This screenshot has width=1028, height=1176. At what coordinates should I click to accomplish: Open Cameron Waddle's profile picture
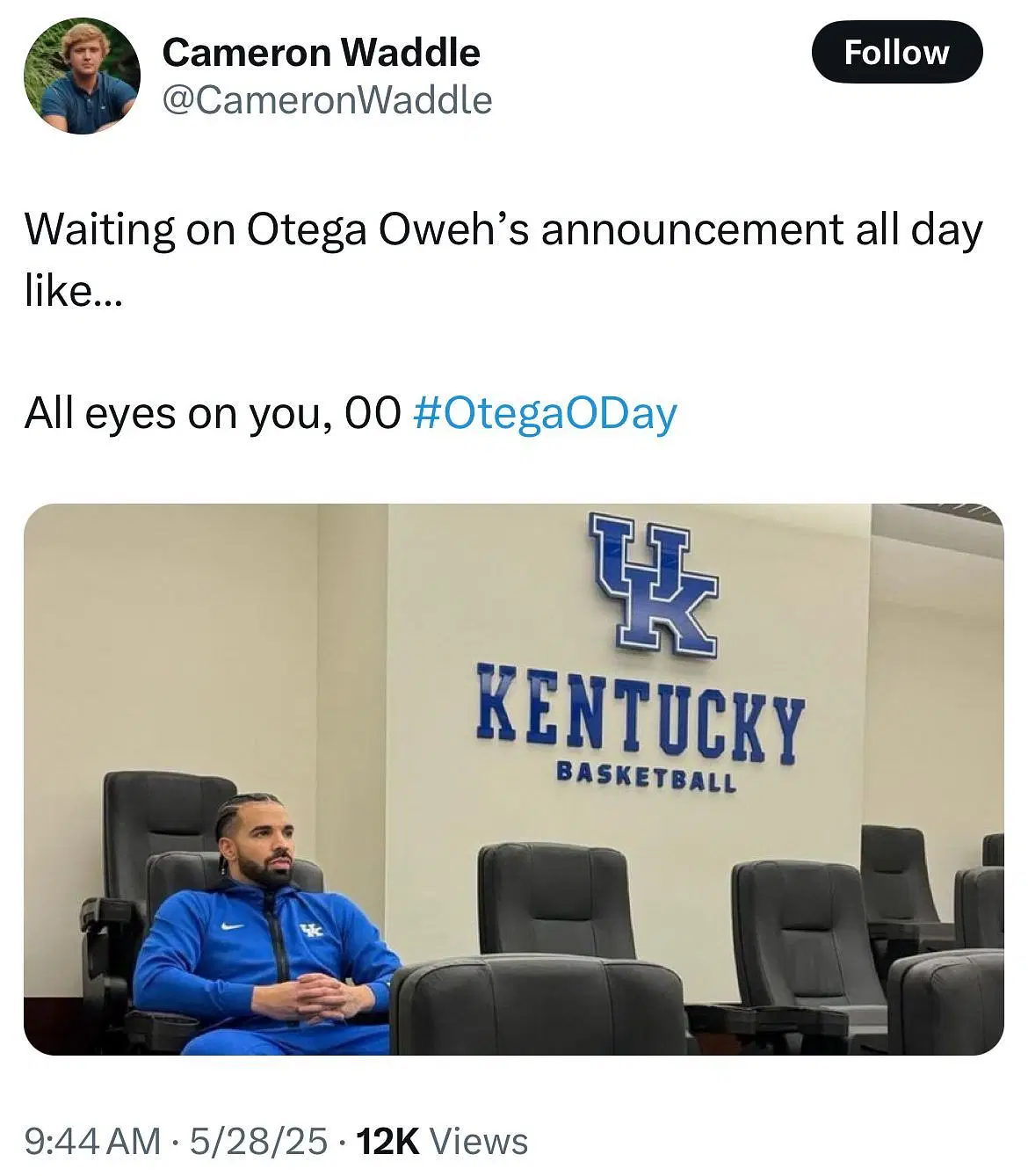[82, 76]
